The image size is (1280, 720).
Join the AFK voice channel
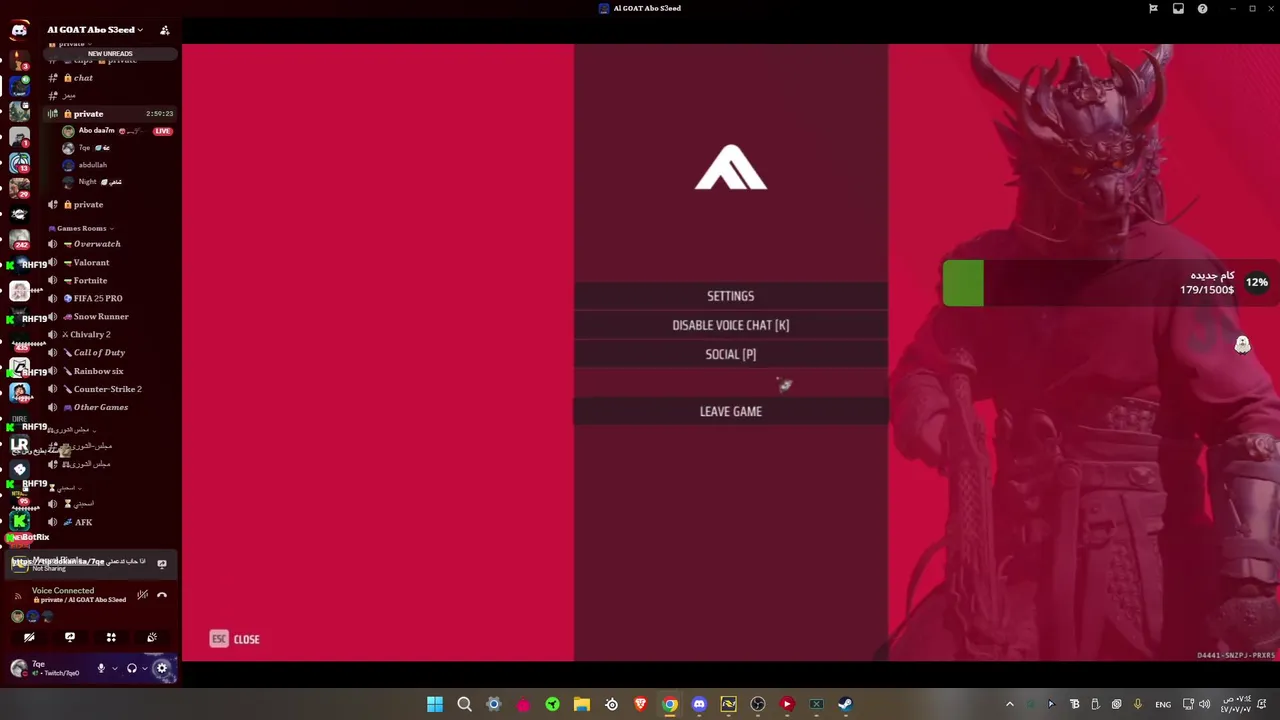(x=110, y=522)
